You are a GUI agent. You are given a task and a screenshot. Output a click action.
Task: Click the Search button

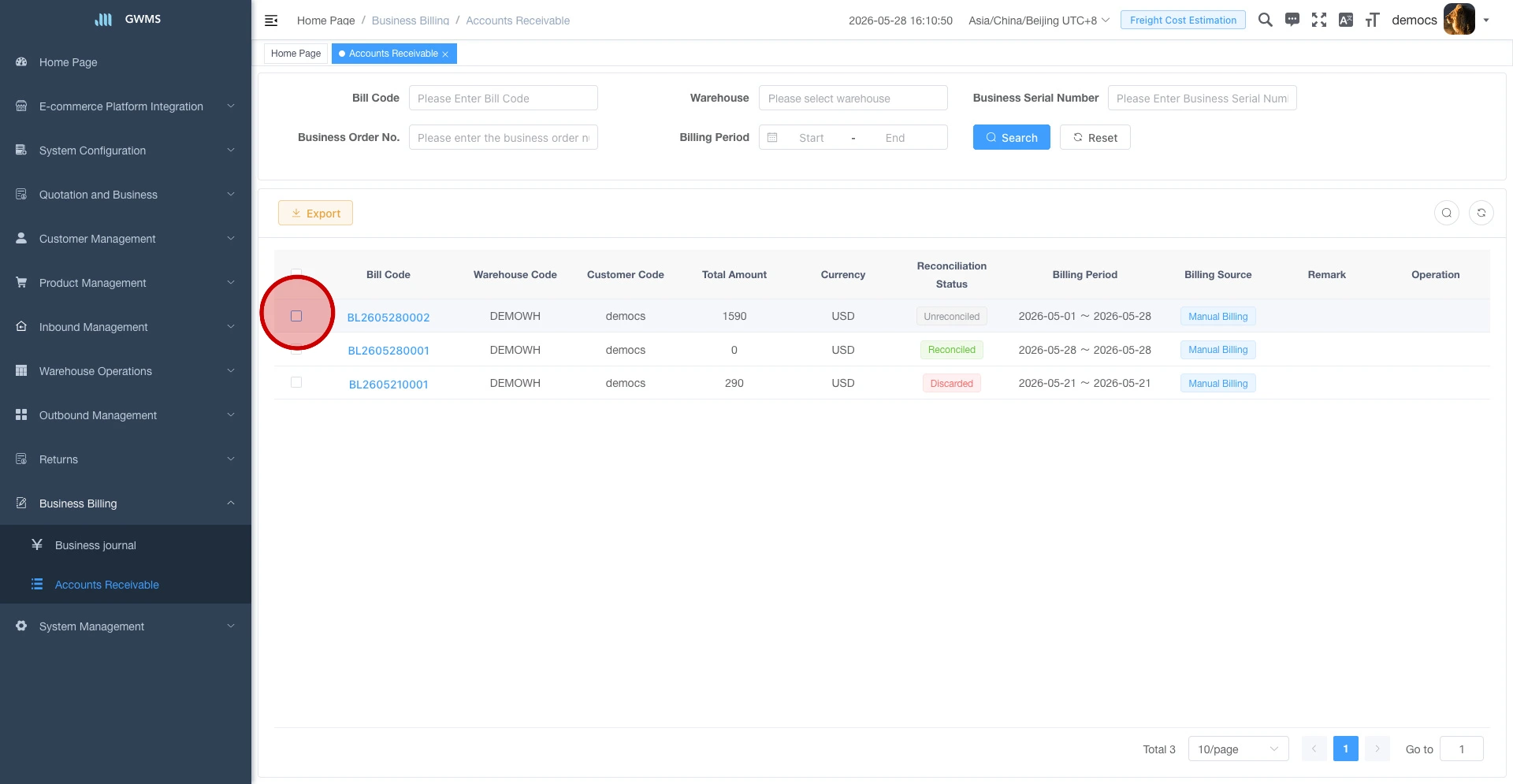[1011, 137]
